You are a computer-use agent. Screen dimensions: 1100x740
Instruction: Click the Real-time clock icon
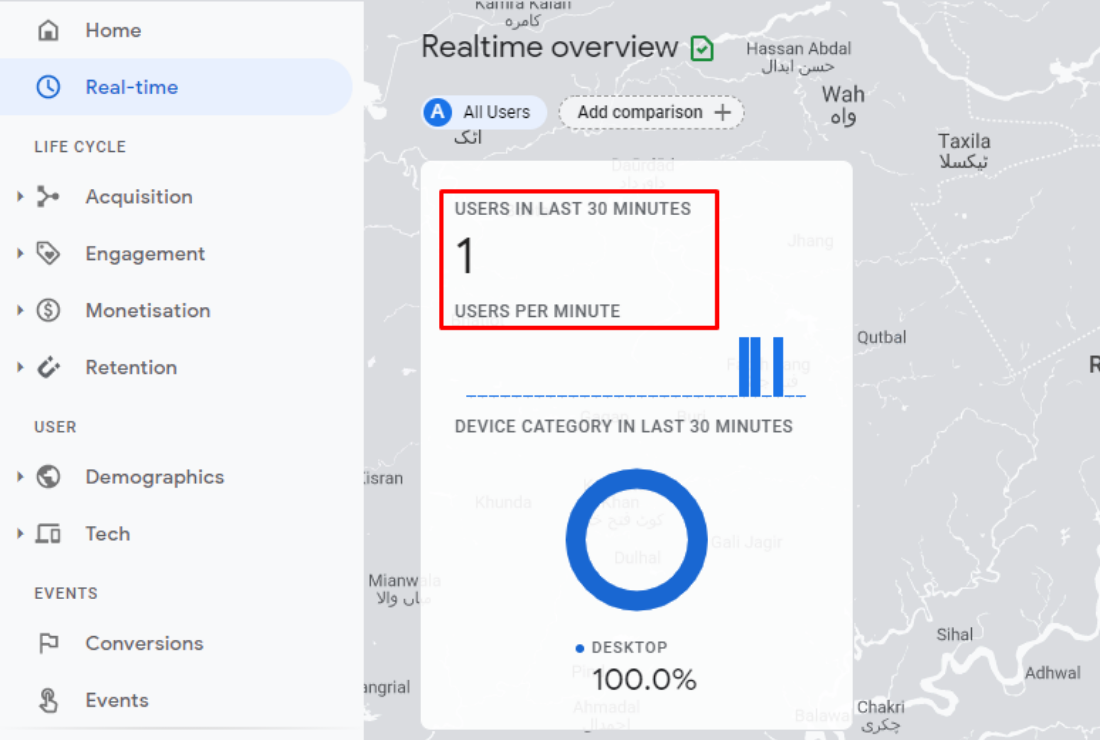tap(48, 87)
